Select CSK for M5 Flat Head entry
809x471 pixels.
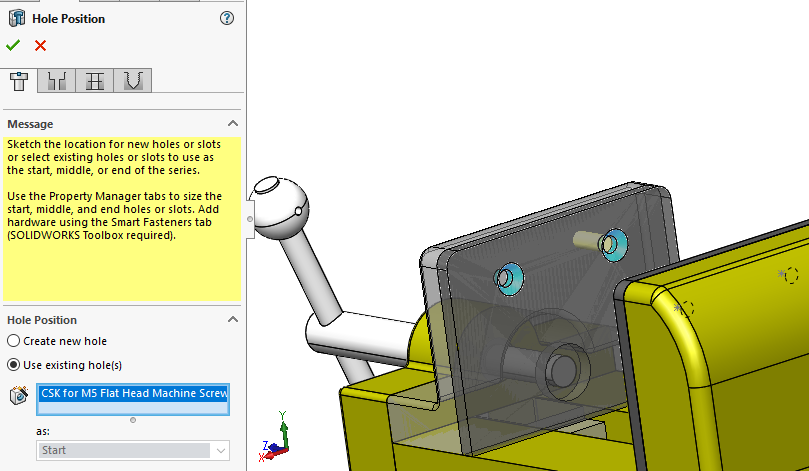(133, 393)
